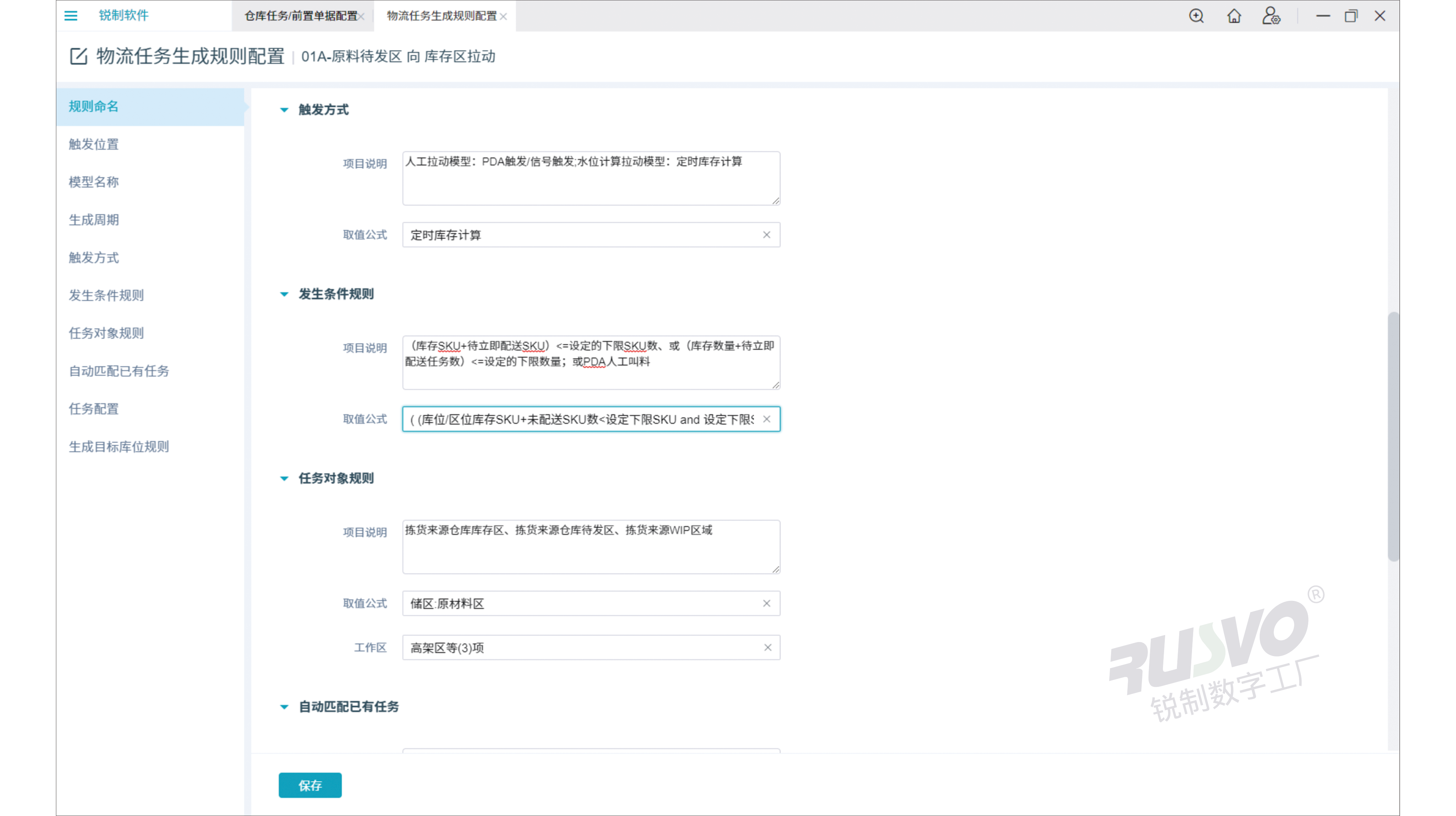
Task: Clear the 储区:原材料区 field value
Action: coord(767,603)
